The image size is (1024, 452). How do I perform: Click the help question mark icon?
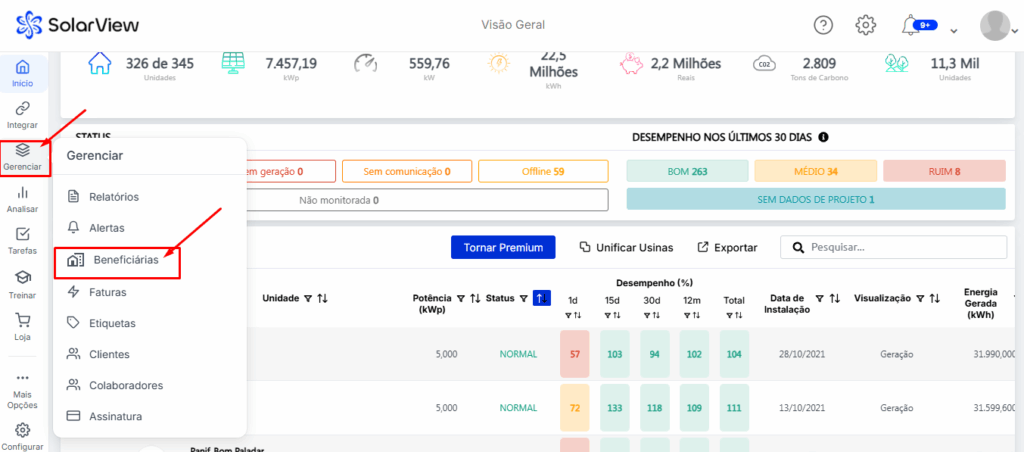click(823, 25)
